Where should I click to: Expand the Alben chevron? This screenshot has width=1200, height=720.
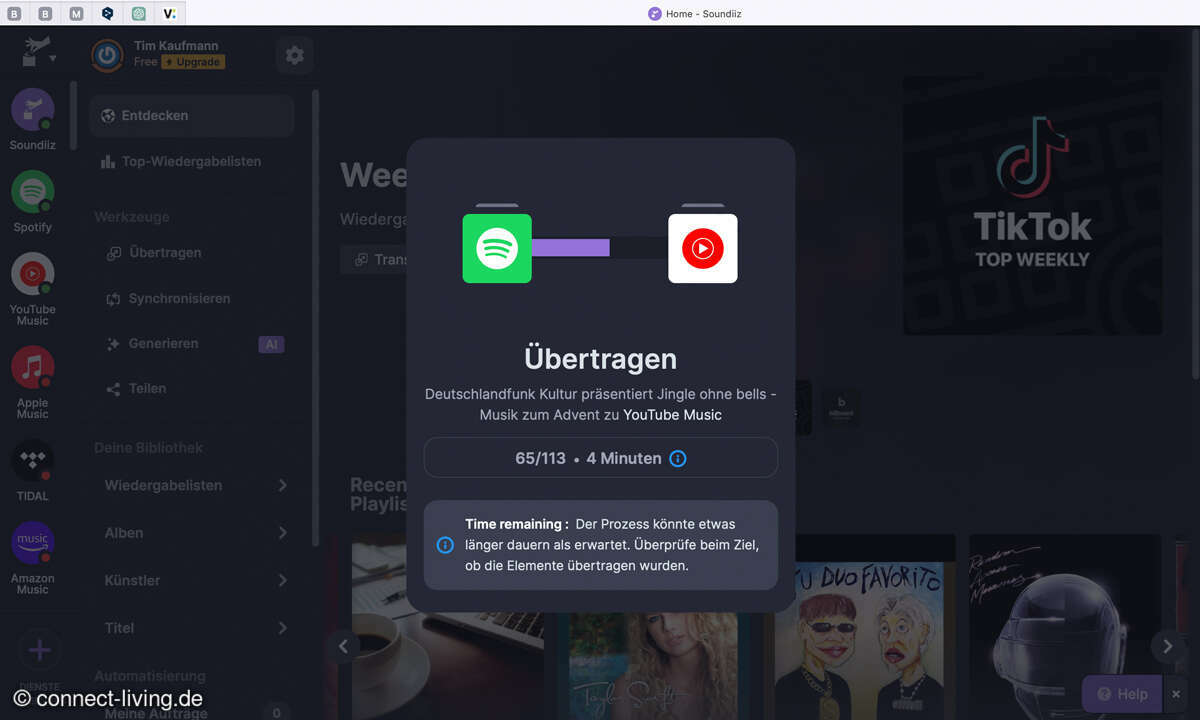[x=282, y=533]
